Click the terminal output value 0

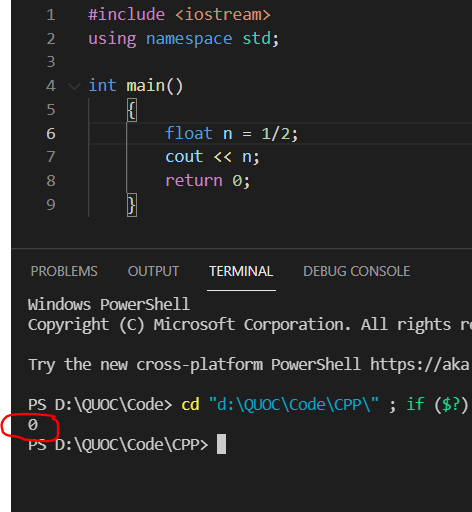33,425
